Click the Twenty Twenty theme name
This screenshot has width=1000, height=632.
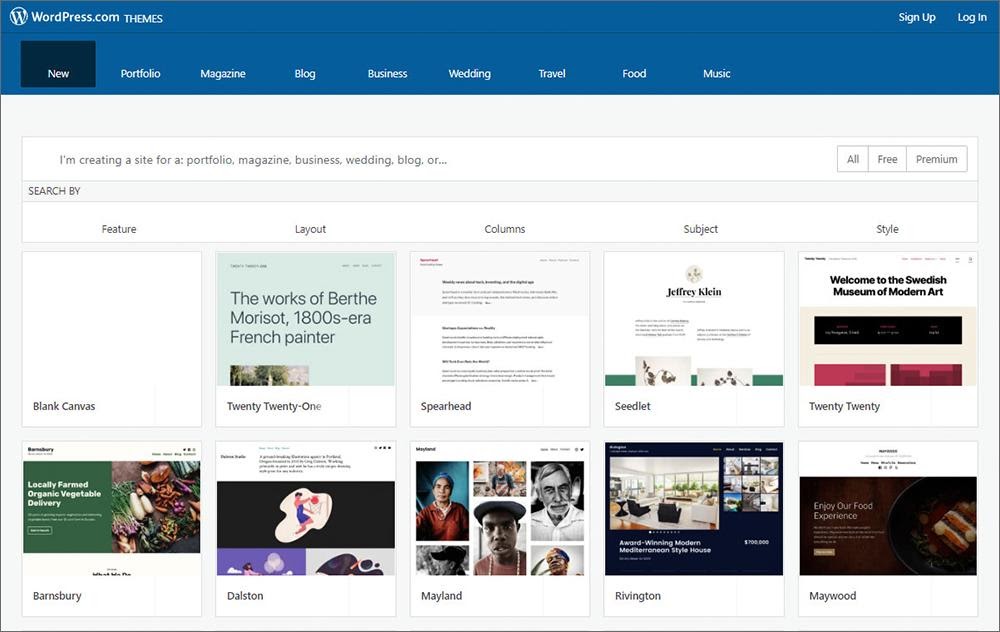(x=844, y=406)
